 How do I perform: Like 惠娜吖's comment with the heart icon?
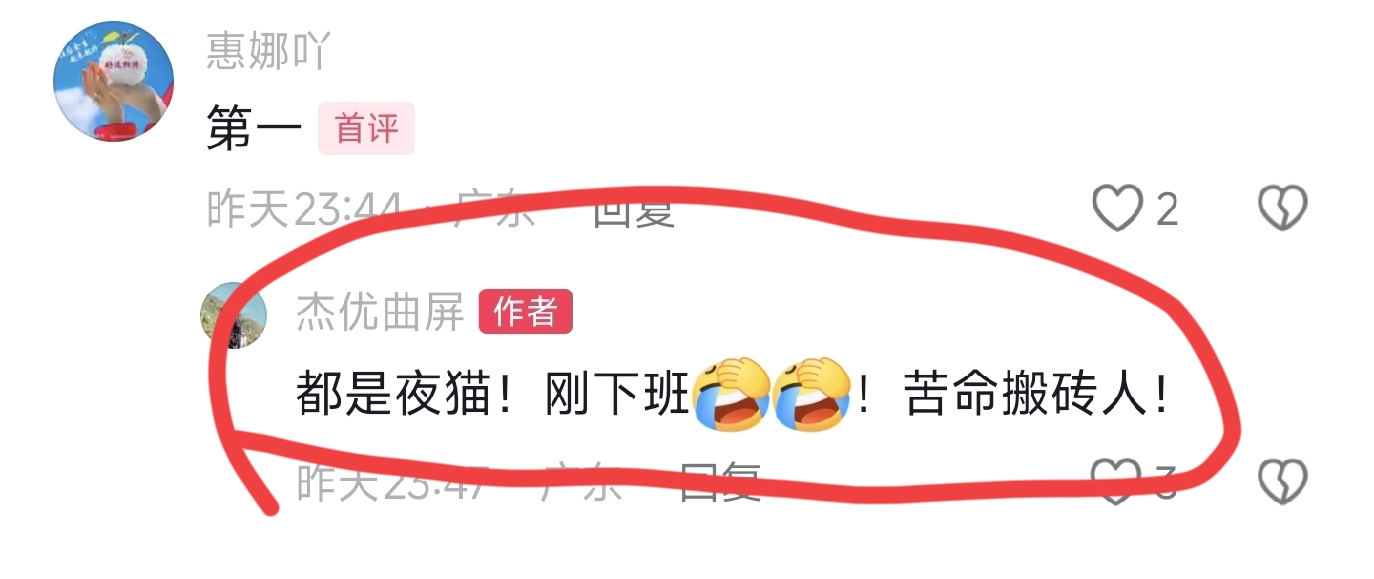pyautogui.click(x=1117, y=209)
